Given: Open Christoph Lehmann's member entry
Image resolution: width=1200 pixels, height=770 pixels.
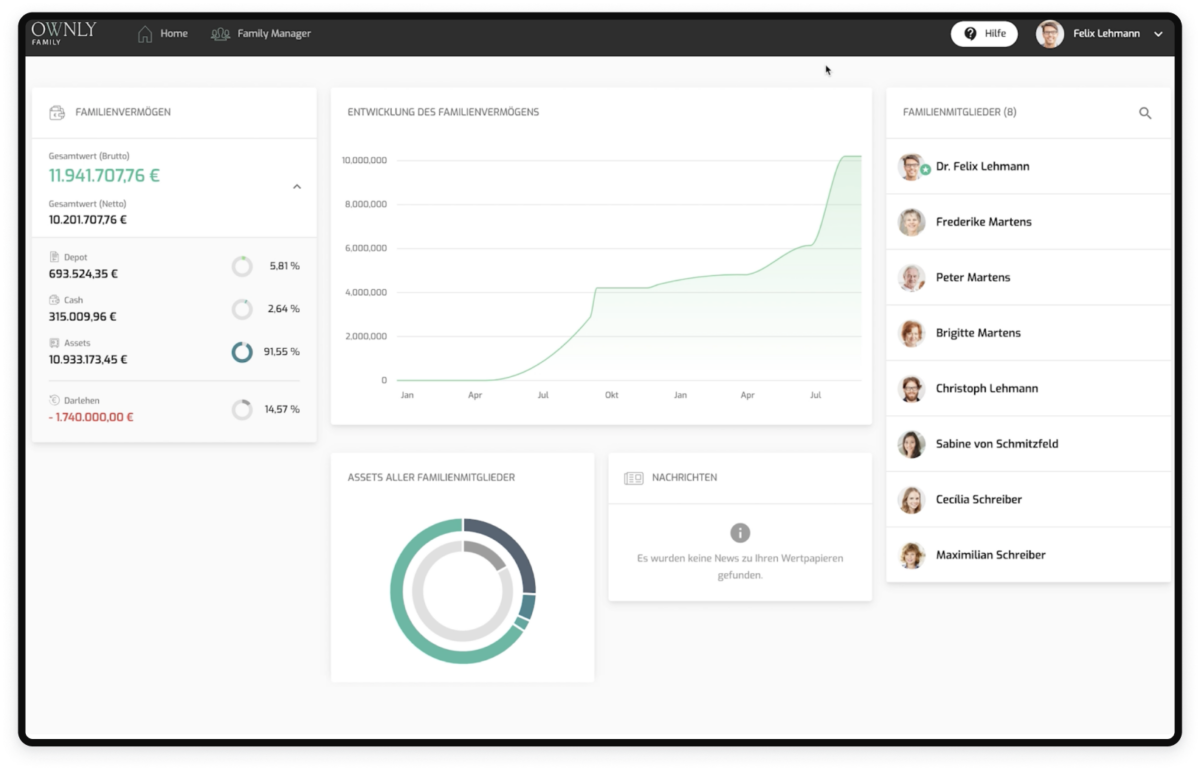Looking at the screenshot, I should (x=1029, y=388).
